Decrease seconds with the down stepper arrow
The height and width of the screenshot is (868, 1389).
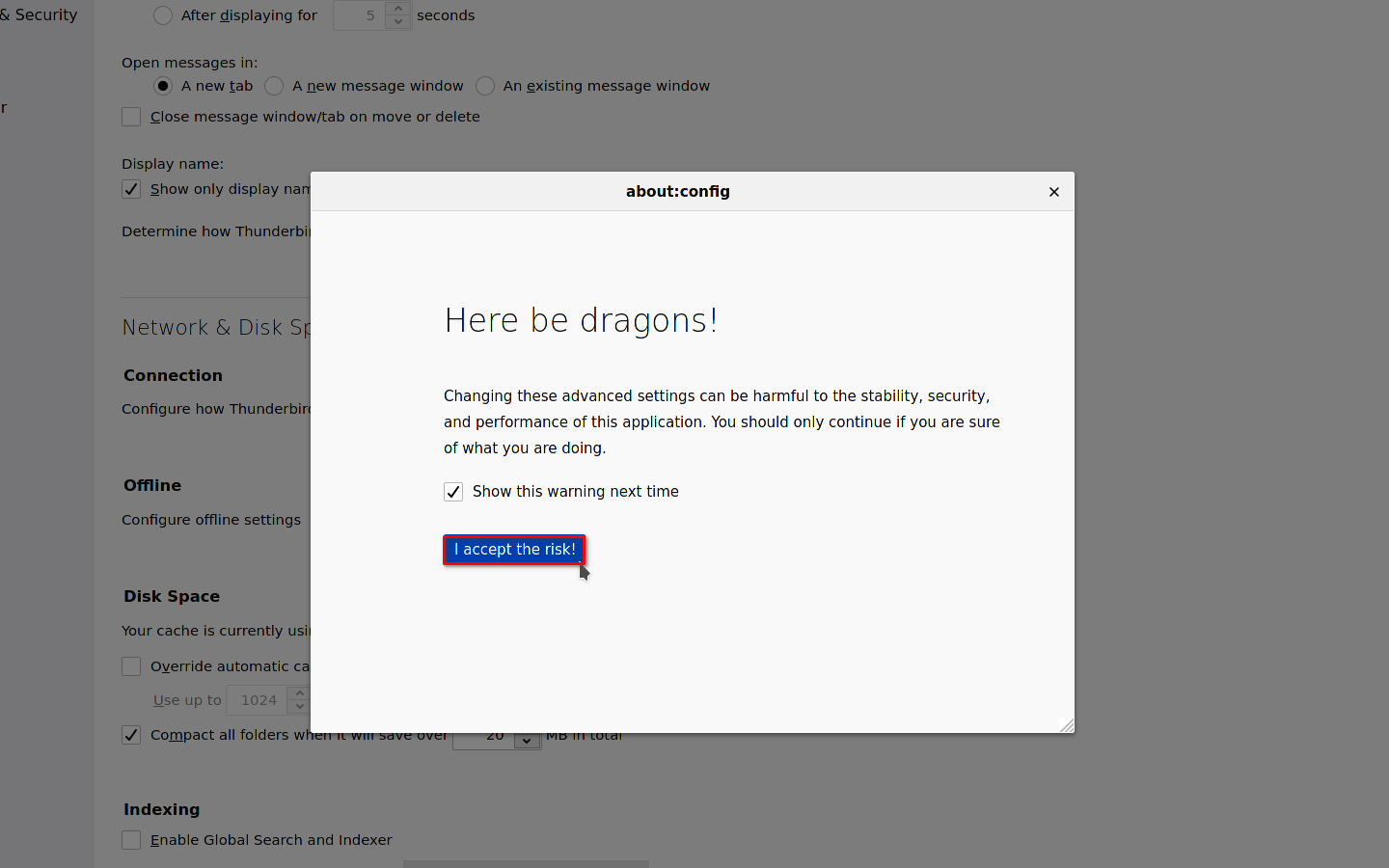[398, 22]
